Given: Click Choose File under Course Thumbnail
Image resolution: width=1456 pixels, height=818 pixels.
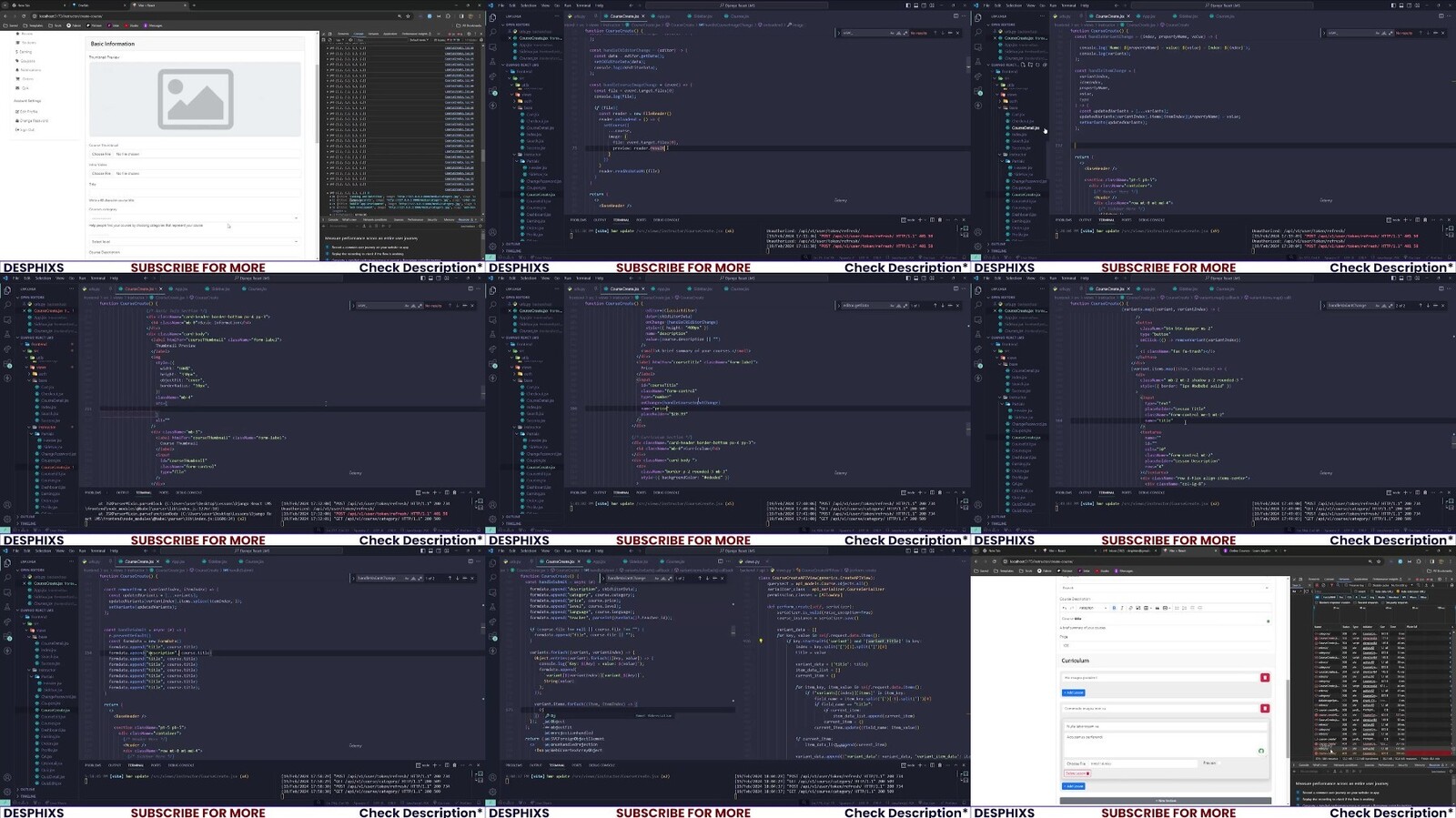Looking at the screenshot, I should 101,154.
